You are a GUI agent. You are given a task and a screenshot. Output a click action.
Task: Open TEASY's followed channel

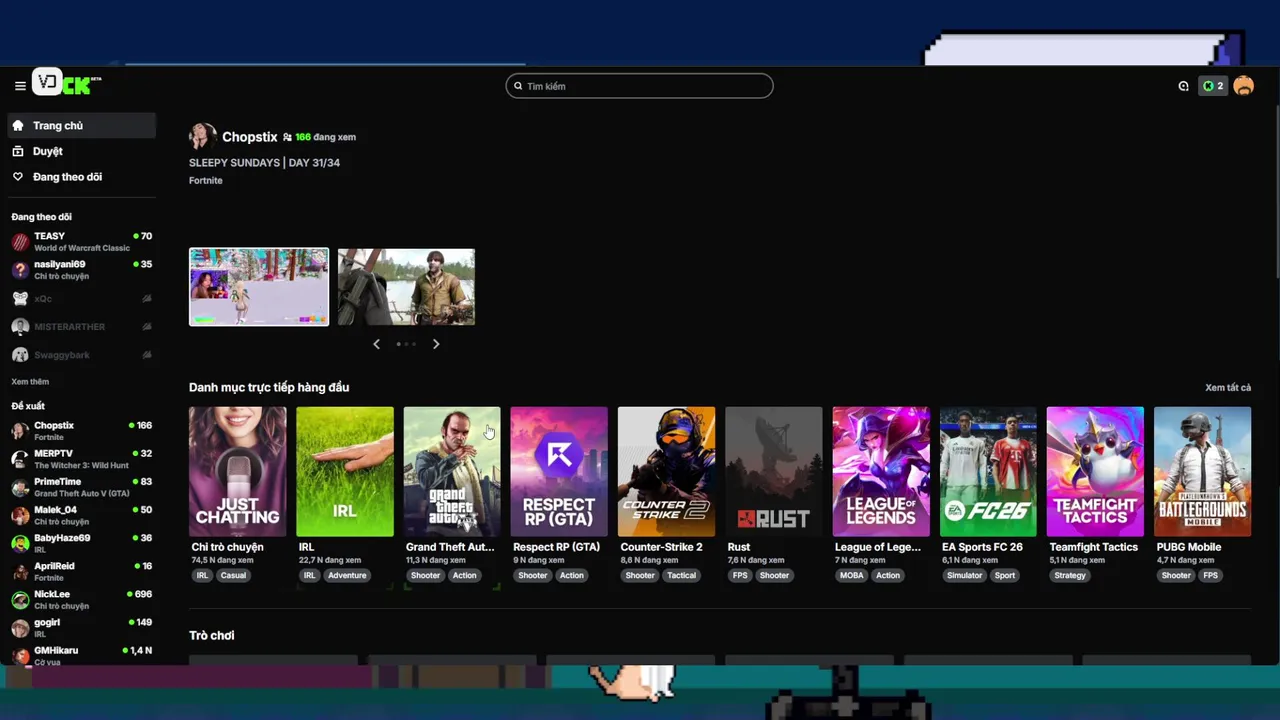(x=81, y=242)
